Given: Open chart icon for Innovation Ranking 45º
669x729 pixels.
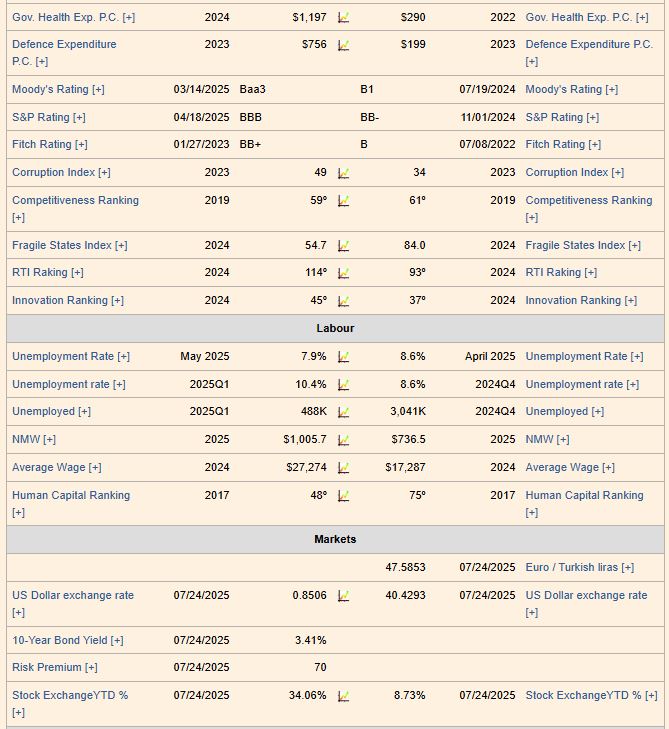Looking at the screenshot, I should 343,301.
